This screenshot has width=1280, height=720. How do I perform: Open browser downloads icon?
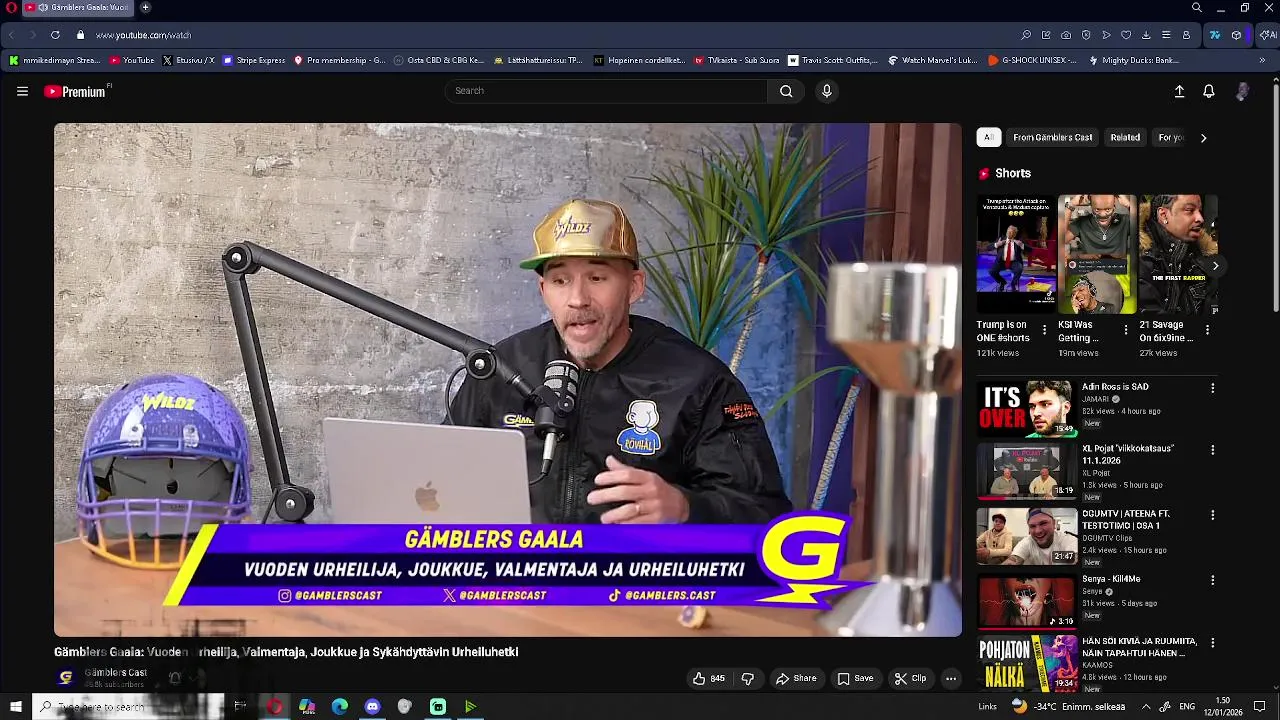1146,35
